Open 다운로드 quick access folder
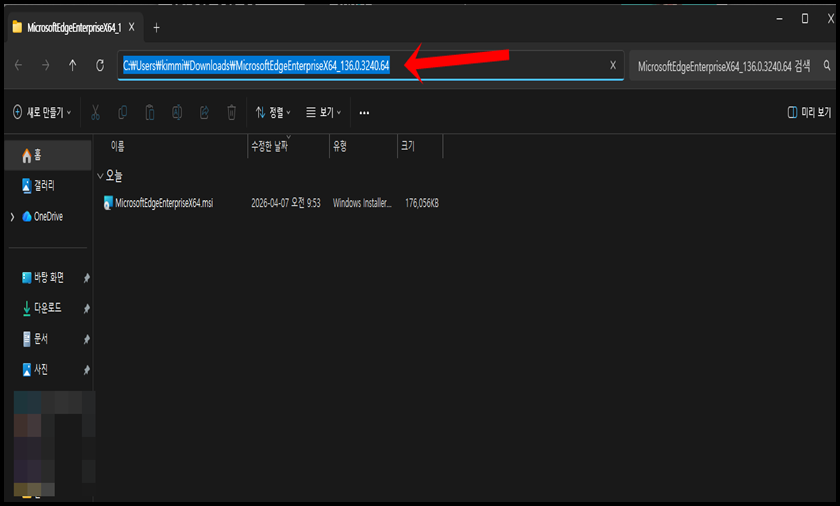Viewport: 840px width, 506px height. (42, 308)
